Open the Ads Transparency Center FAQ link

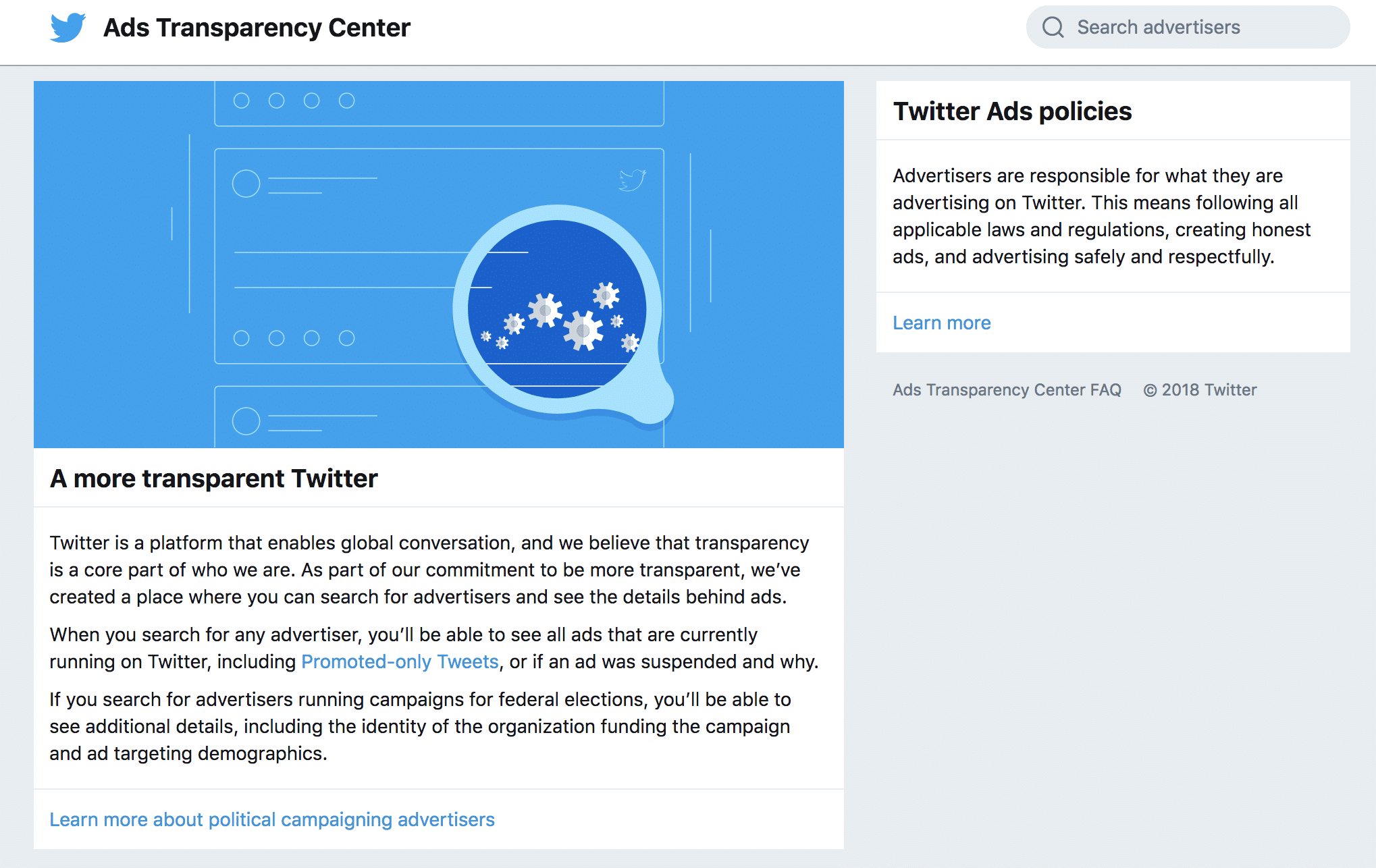click(x=1006, y=390)
